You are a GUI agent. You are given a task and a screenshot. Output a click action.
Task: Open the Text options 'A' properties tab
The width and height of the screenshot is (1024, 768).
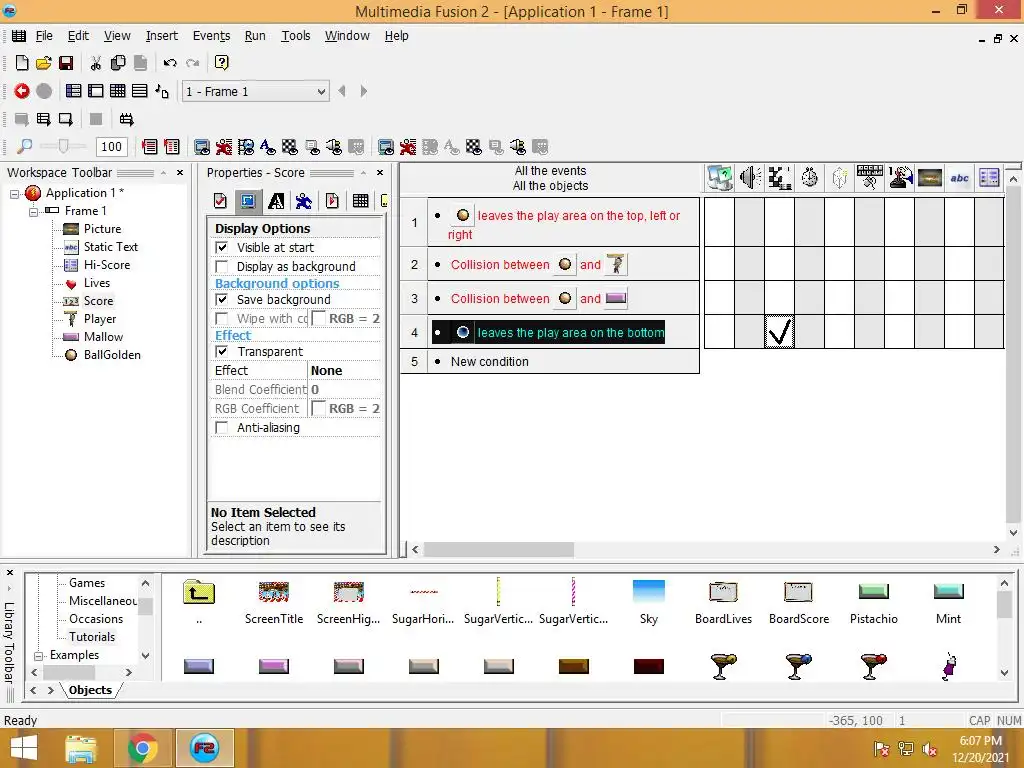tap(276, 201)
